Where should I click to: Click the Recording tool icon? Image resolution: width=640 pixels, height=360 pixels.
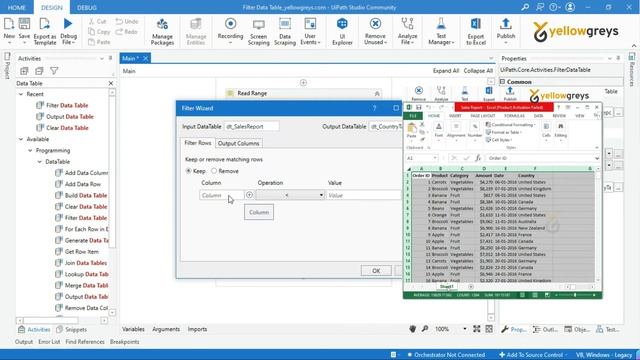[x=231, y=24]
